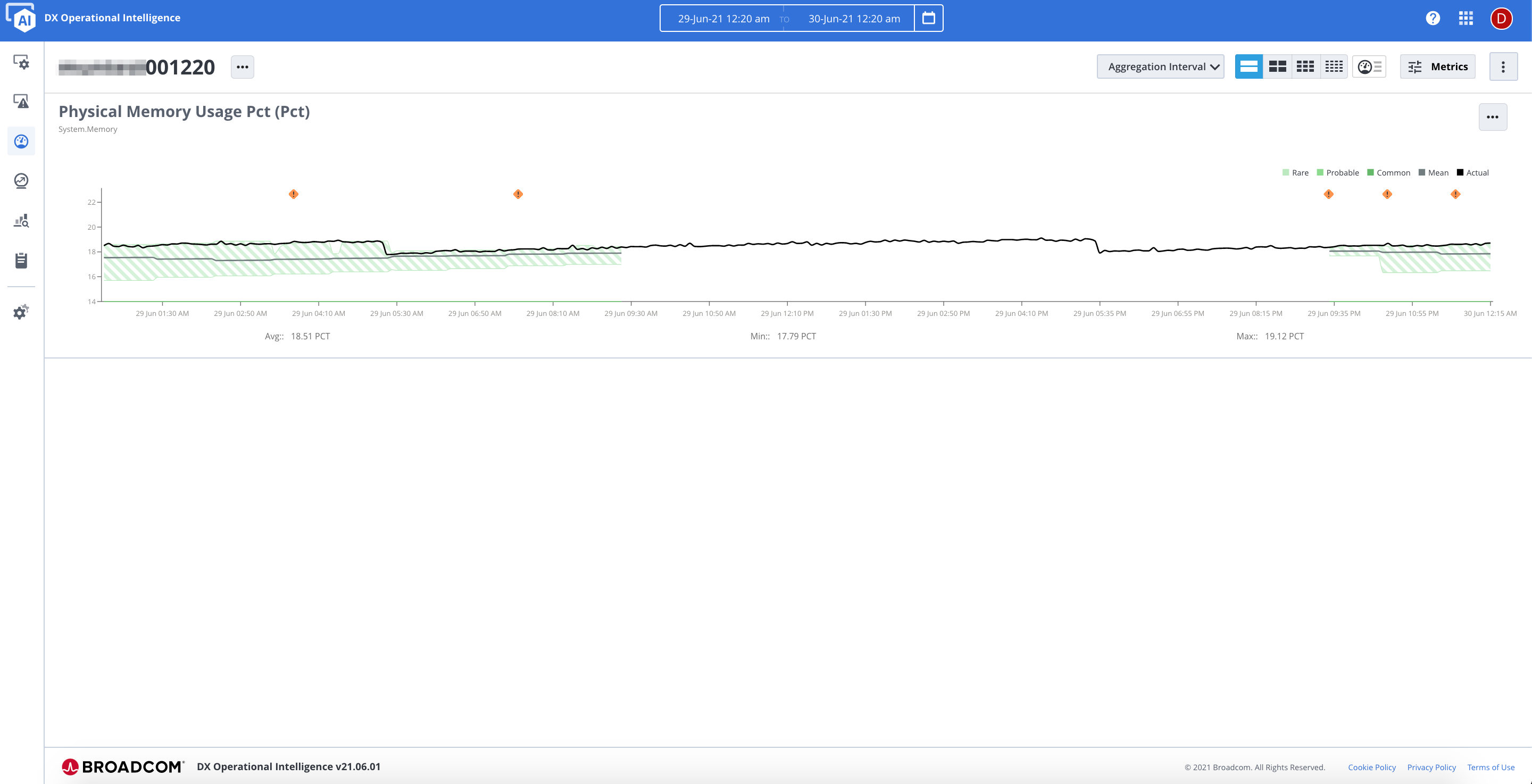Open the Privacy Policy link

coord(1431,768)
